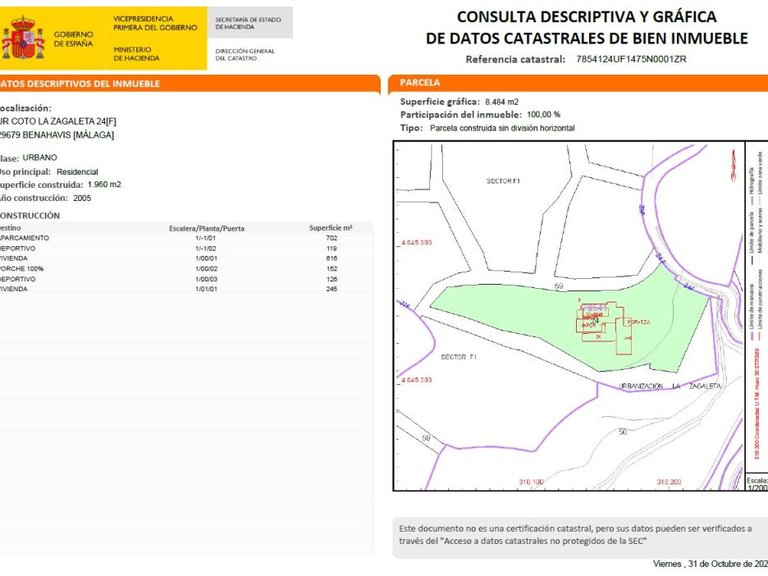768x576 pixels.
Task: Click the 'CONSTRUCCIÓN' subsection heading
Action: pos(30,216)
